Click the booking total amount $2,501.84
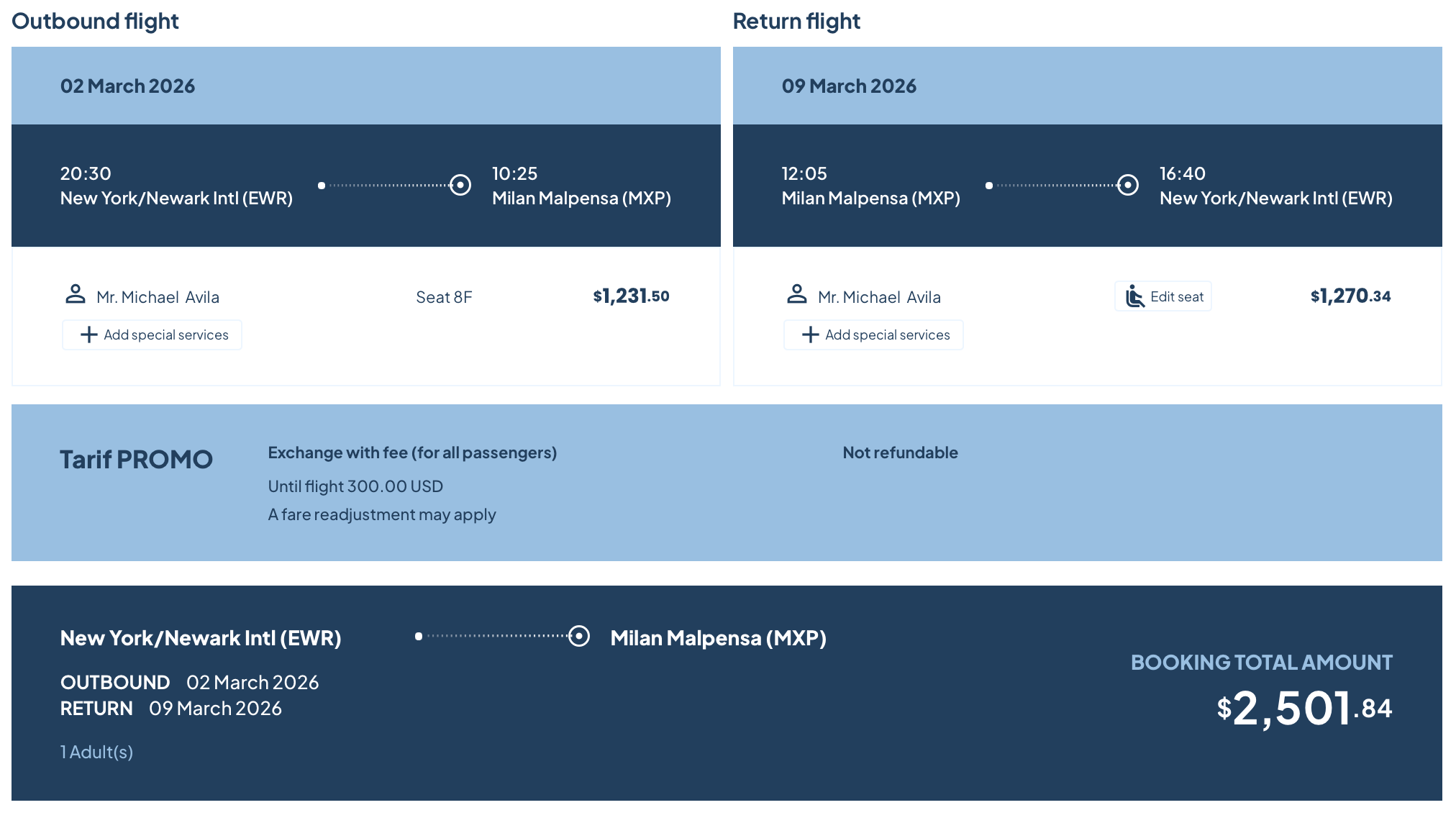The width and height of the screenshot is (1456, 823). coord(1304,709)
